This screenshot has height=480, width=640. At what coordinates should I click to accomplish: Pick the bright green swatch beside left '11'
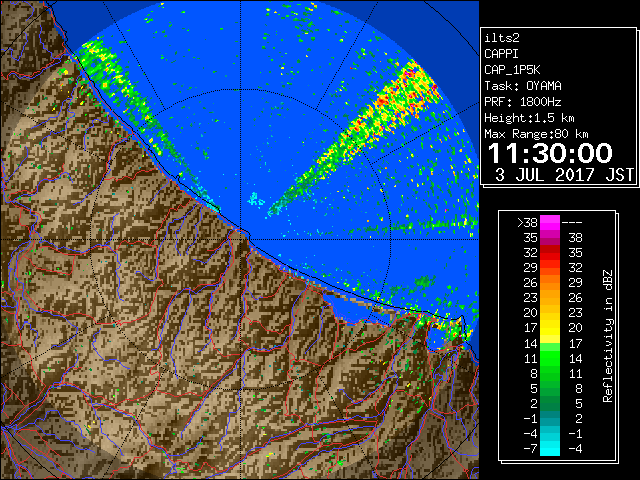pos(550,358)
